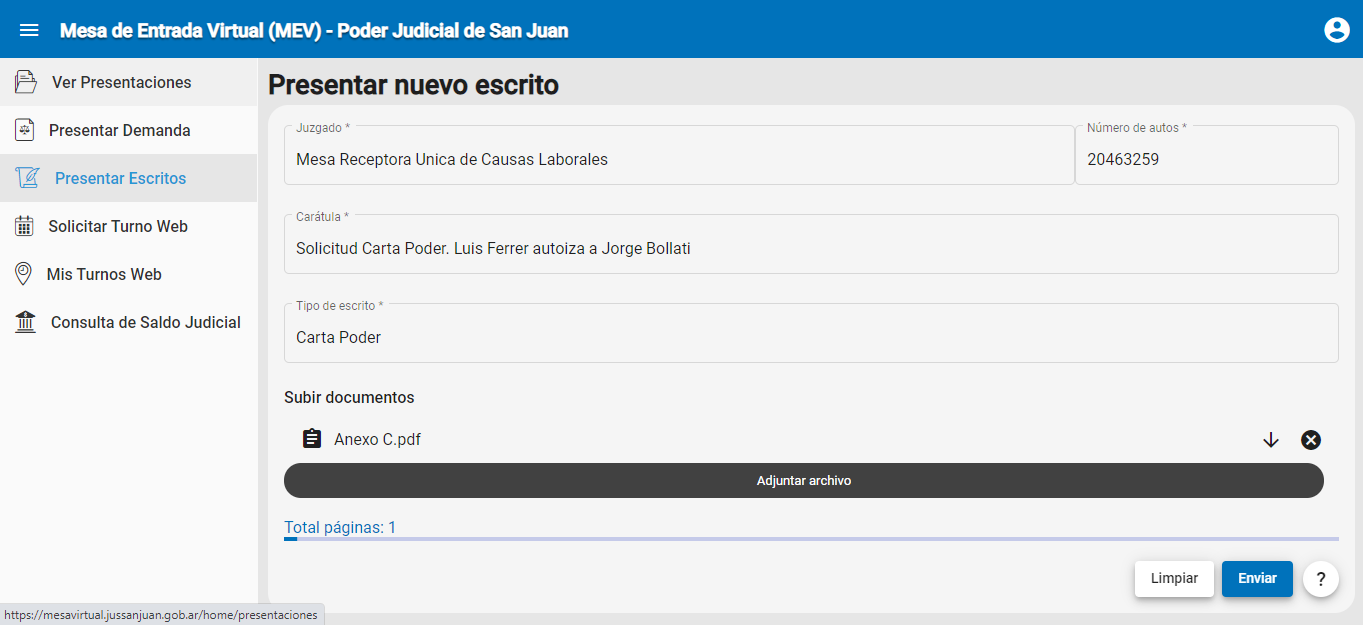
Task: Open the hamburger navigation menu
Action: click(29, 30)
